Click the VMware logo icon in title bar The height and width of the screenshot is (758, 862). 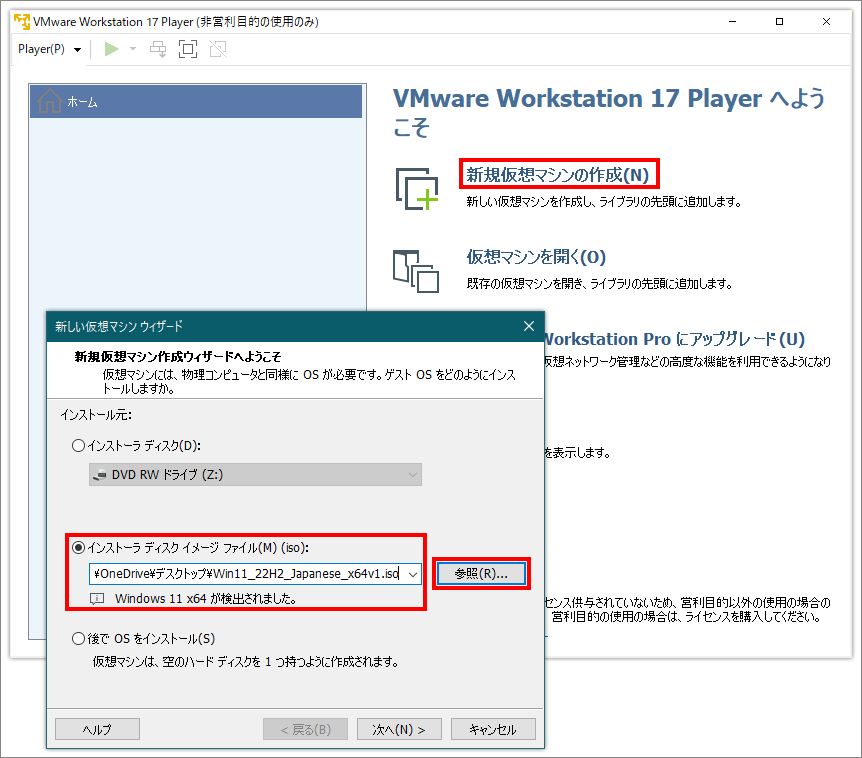[22, 22]
